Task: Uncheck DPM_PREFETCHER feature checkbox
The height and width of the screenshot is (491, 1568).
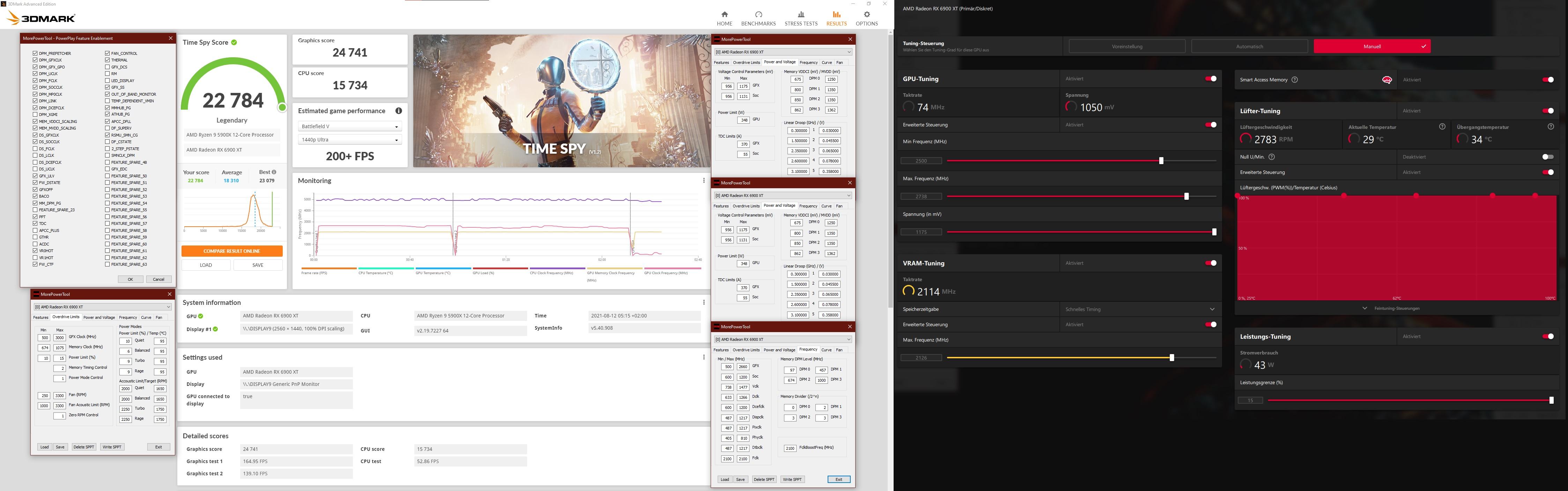Action: click(x=35, y=54)
